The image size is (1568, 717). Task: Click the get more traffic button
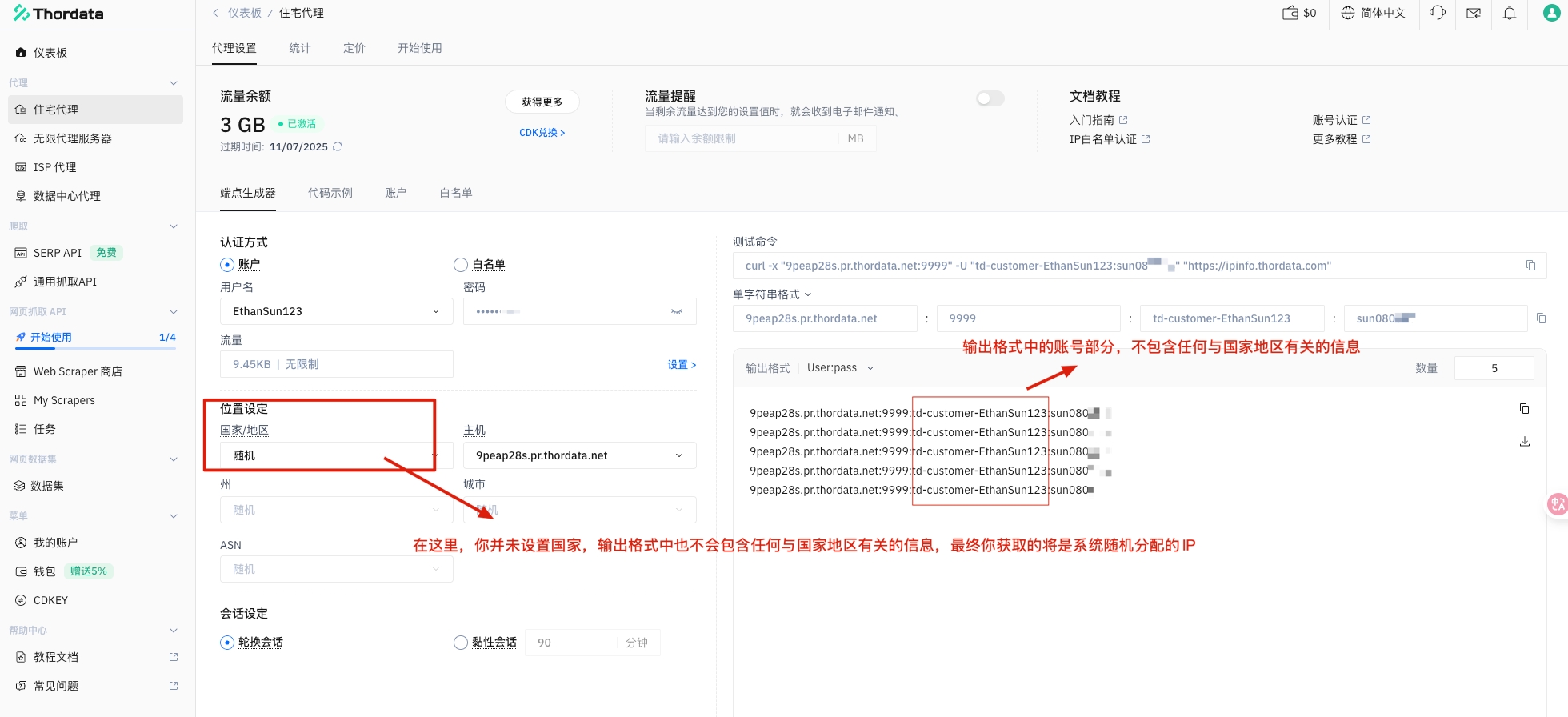point(542,102)
